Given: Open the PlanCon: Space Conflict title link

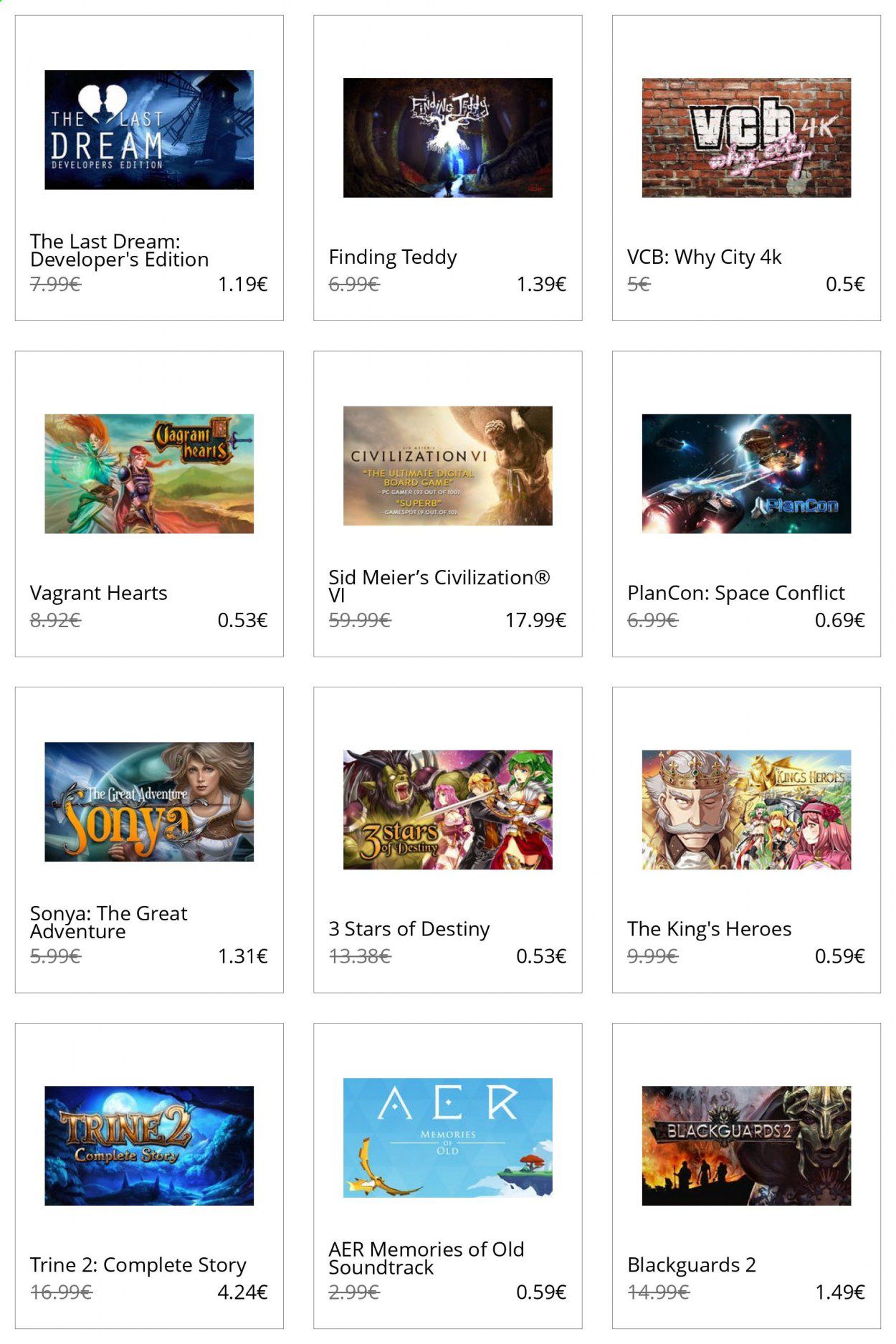Looking at the screenshot, I should tap(735, 593).
